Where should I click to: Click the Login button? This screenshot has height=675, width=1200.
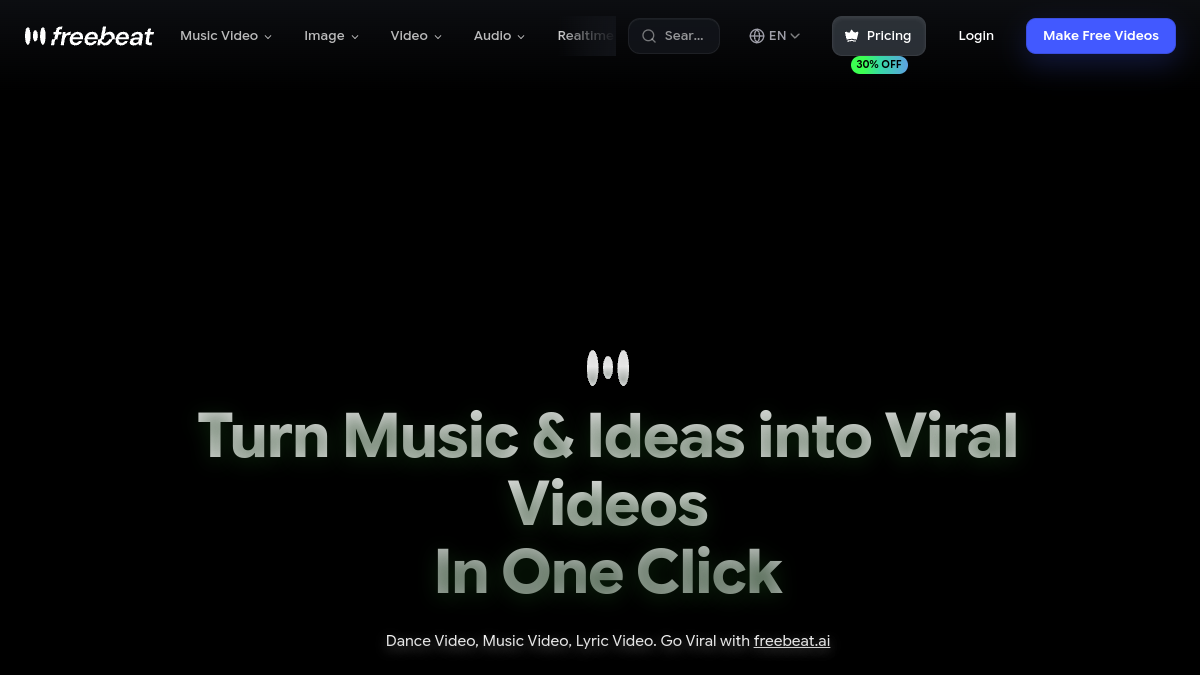(x=976, y=36)
